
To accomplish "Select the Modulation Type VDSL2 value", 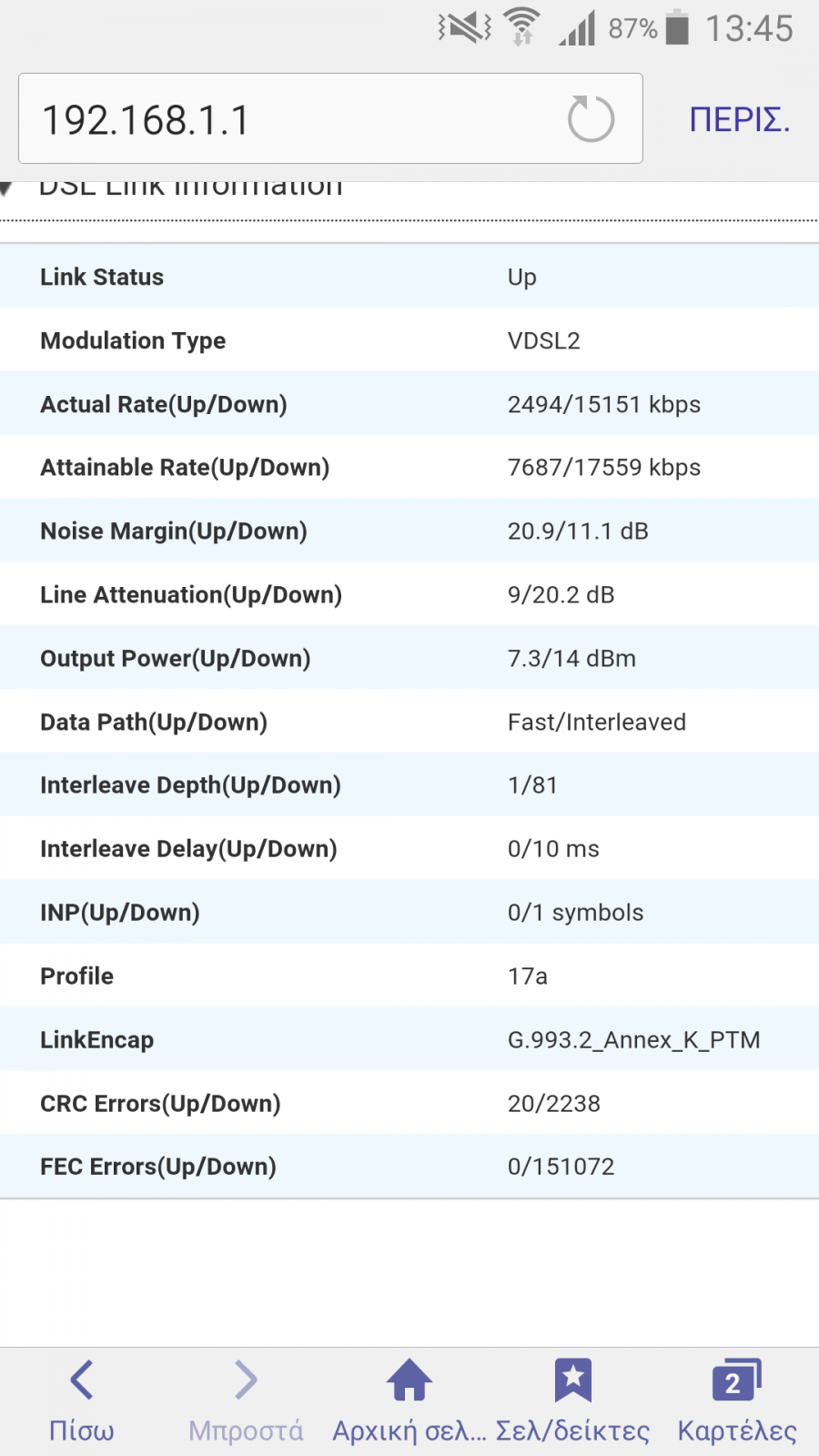I will tap(543, 340).
